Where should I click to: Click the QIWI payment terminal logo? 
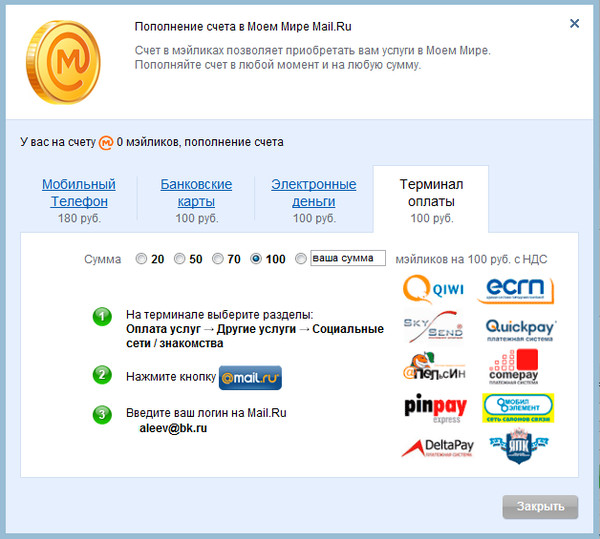433,289
